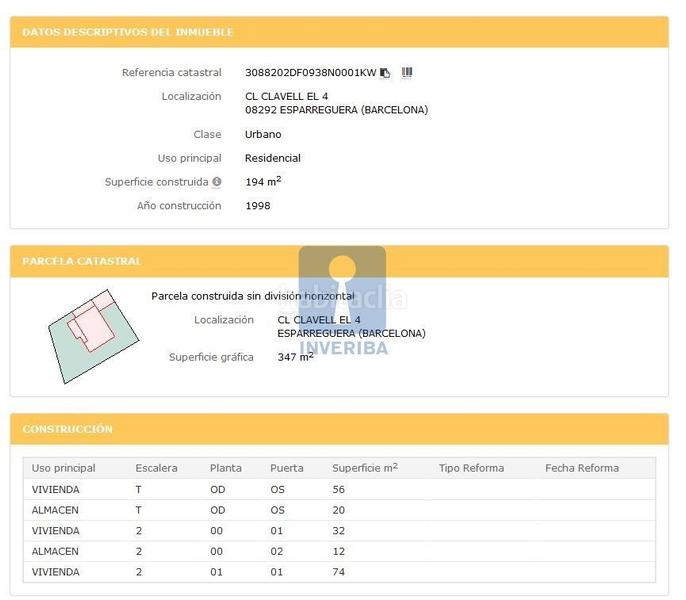Click the Fecha Reforma column header
The width and height of the screenshot is (686, 600).
point(581,468)
